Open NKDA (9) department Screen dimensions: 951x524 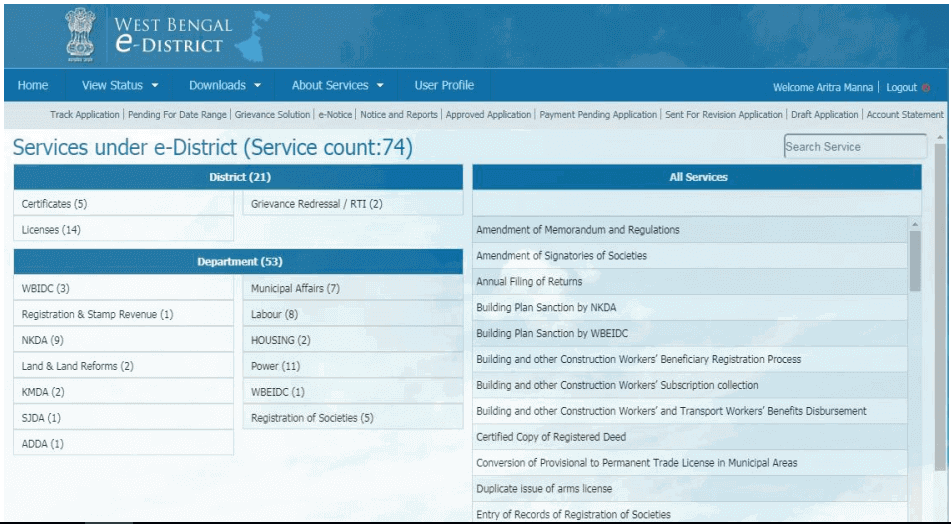pos(123,340)
